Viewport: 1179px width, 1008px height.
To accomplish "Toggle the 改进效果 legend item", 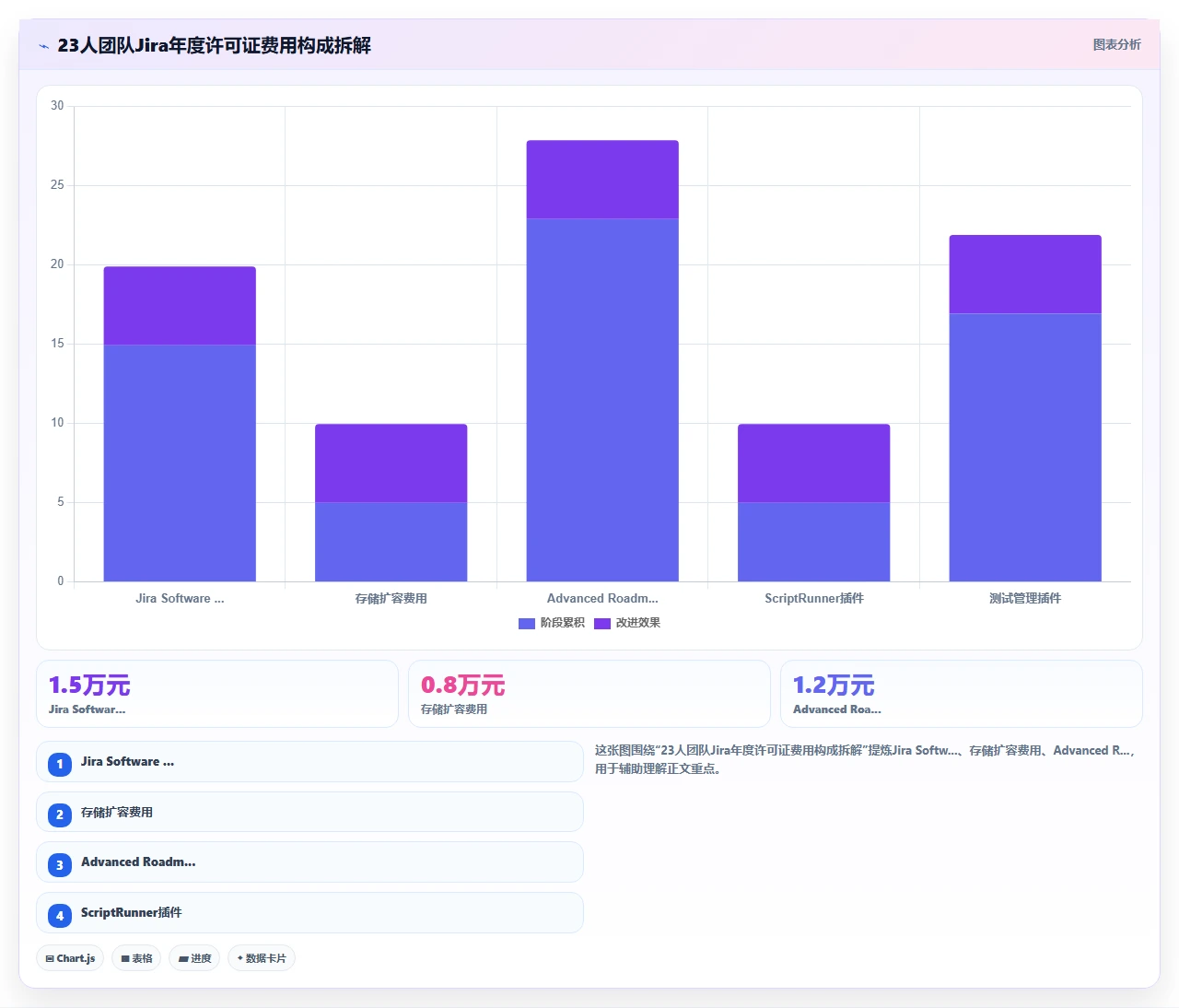I will (627, 623).
